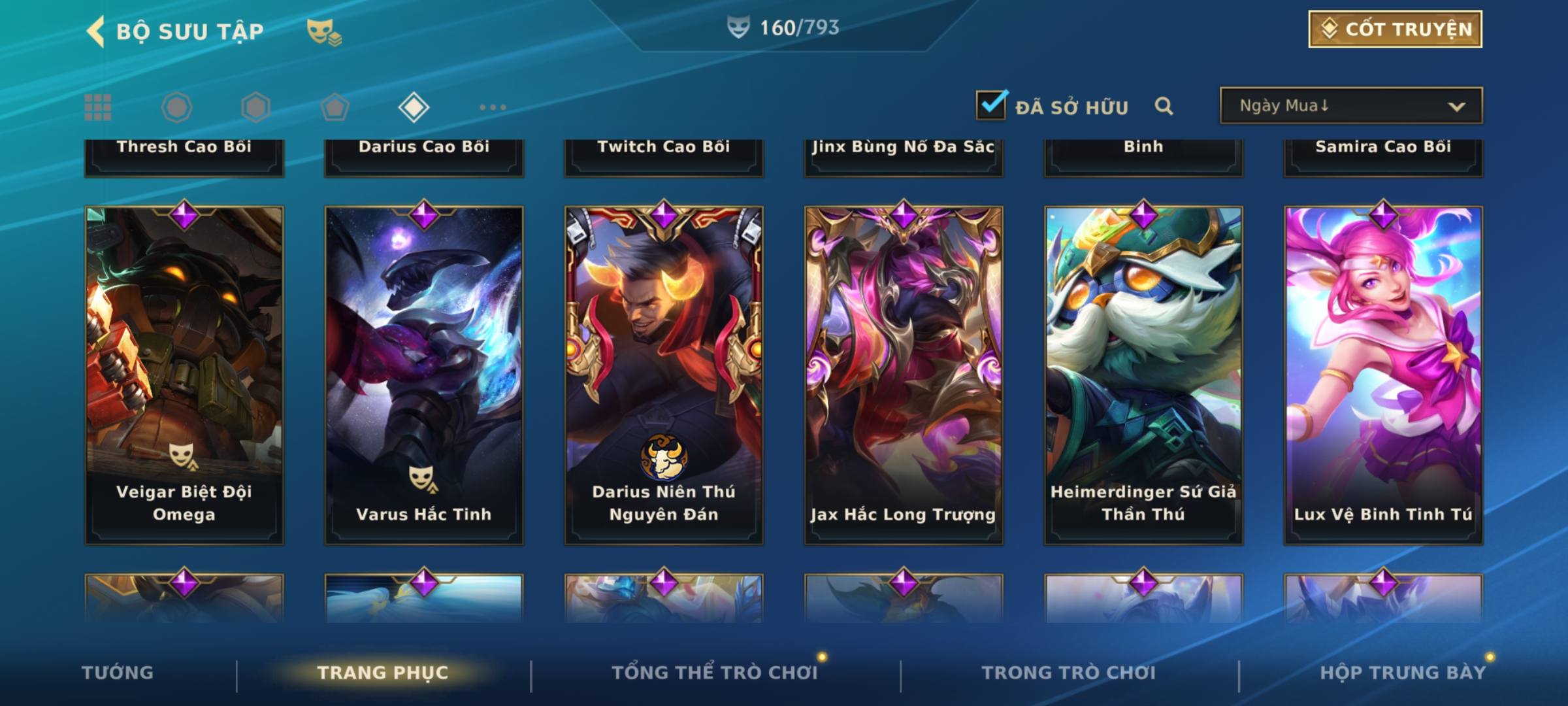Screen dimensions: 1568x706
Task: Select the first round rarity filter icon
Action: point(176,107)
